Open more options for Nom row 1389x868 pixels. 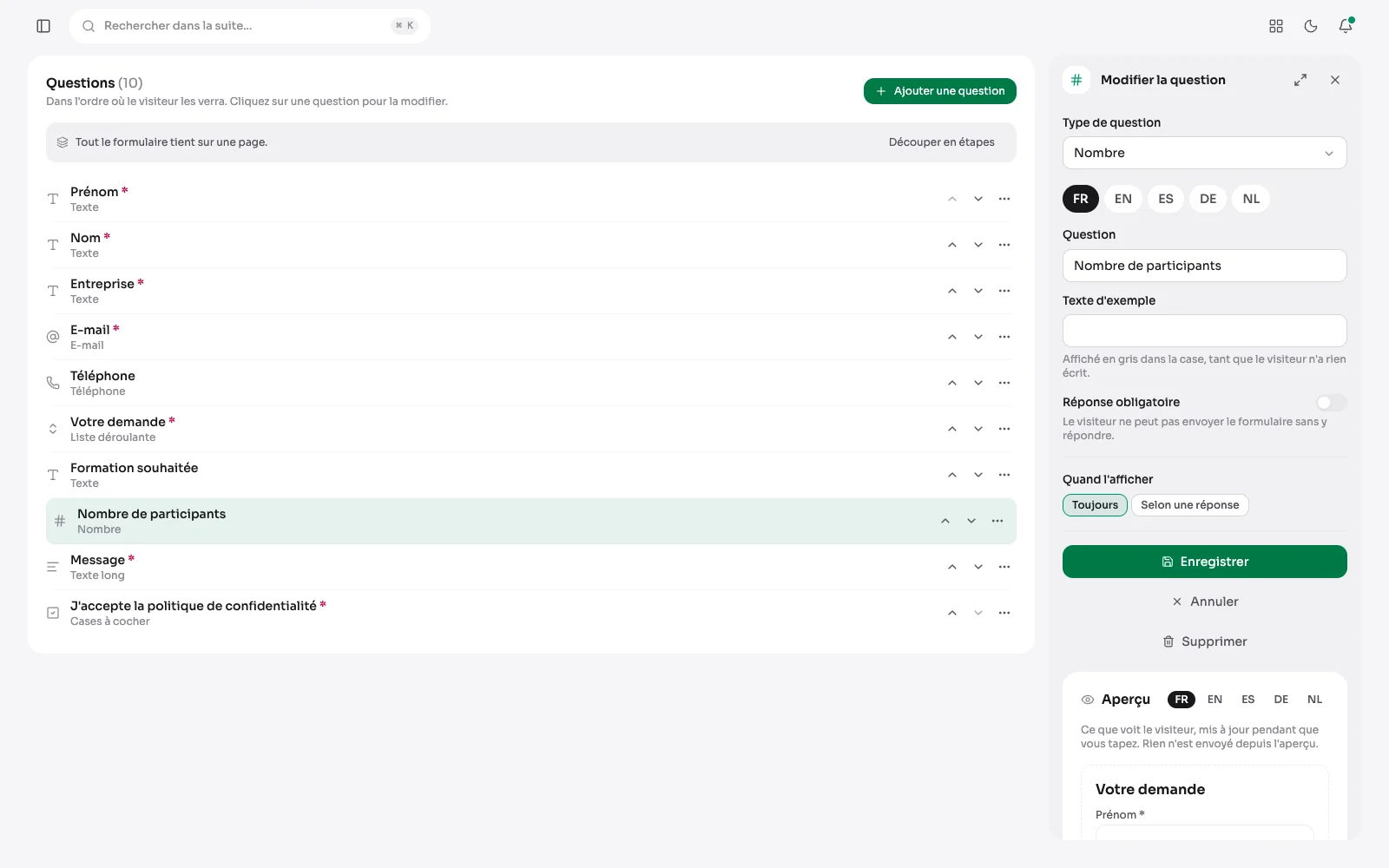click(x=1004, y=245)
